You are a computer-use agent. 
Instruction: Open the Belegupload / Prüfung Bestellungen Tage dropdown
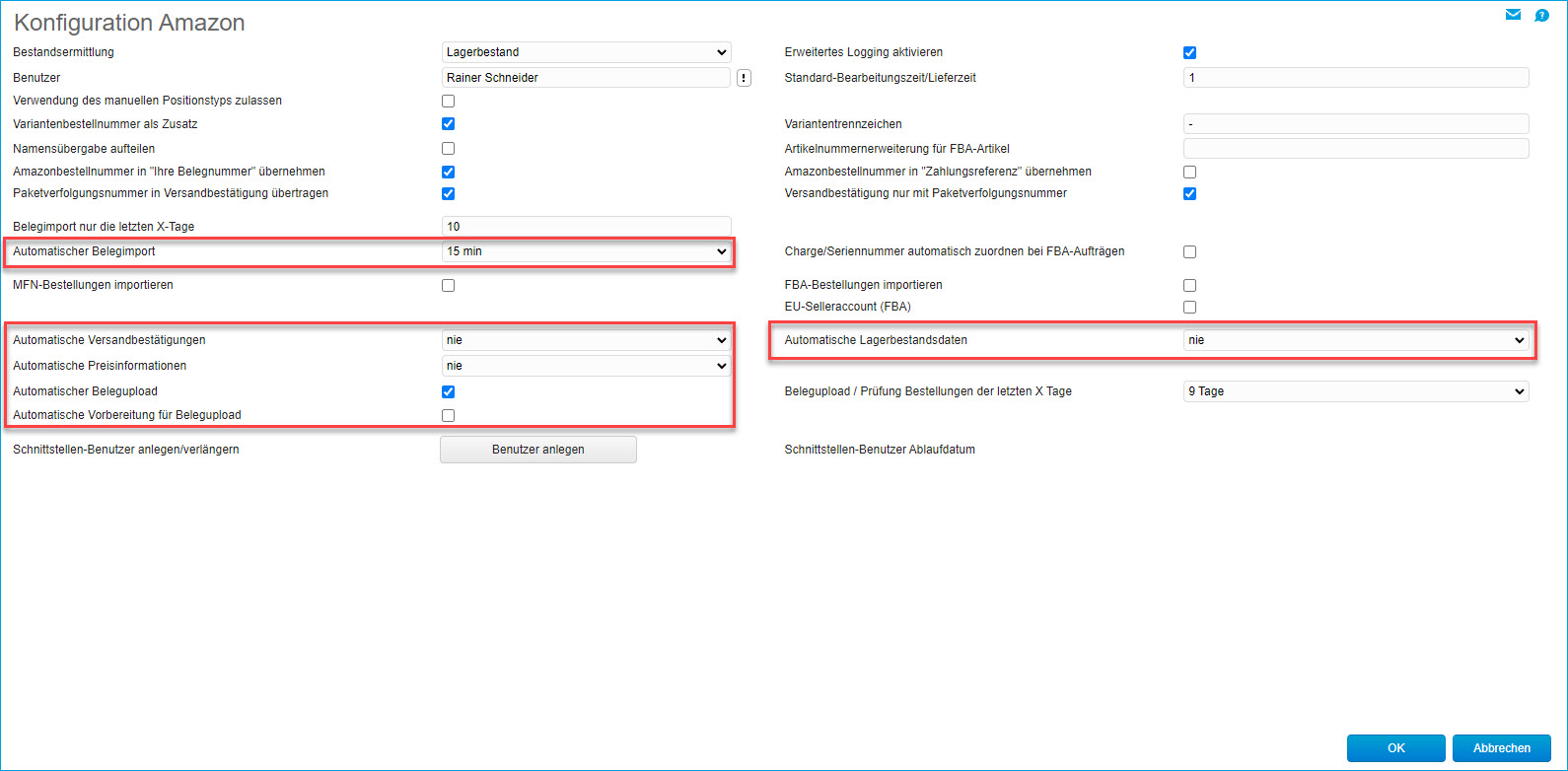click(1356, 391)
